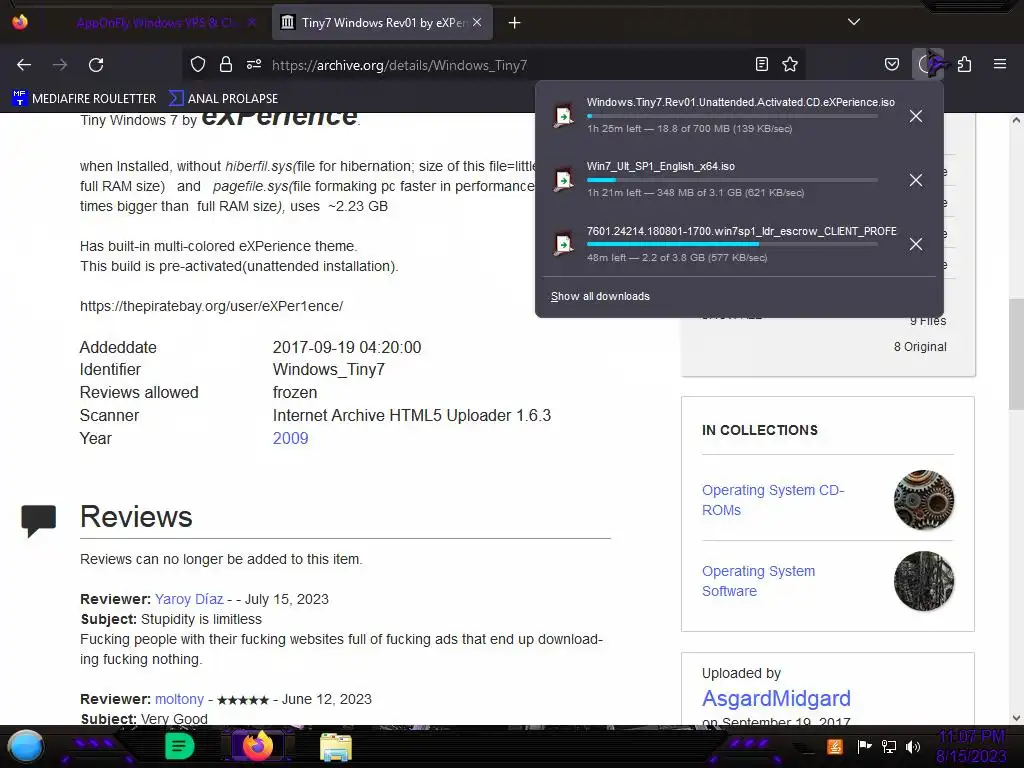Click the orange tray application icon

(835, 746)
